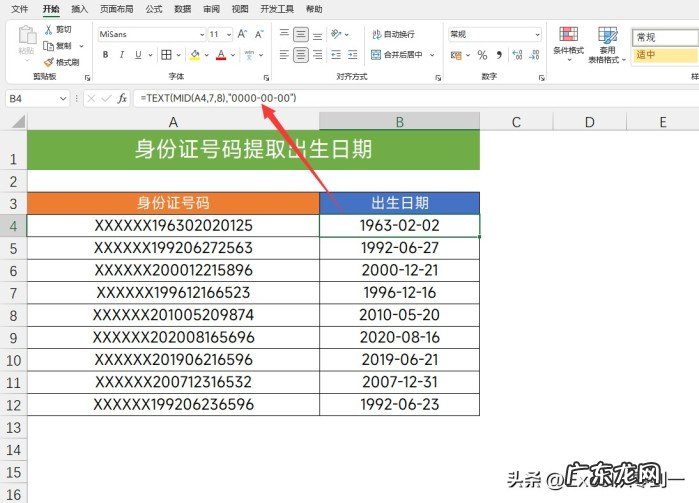Click the Copy icon
The image size is (699, 503).
click(49, 45)
